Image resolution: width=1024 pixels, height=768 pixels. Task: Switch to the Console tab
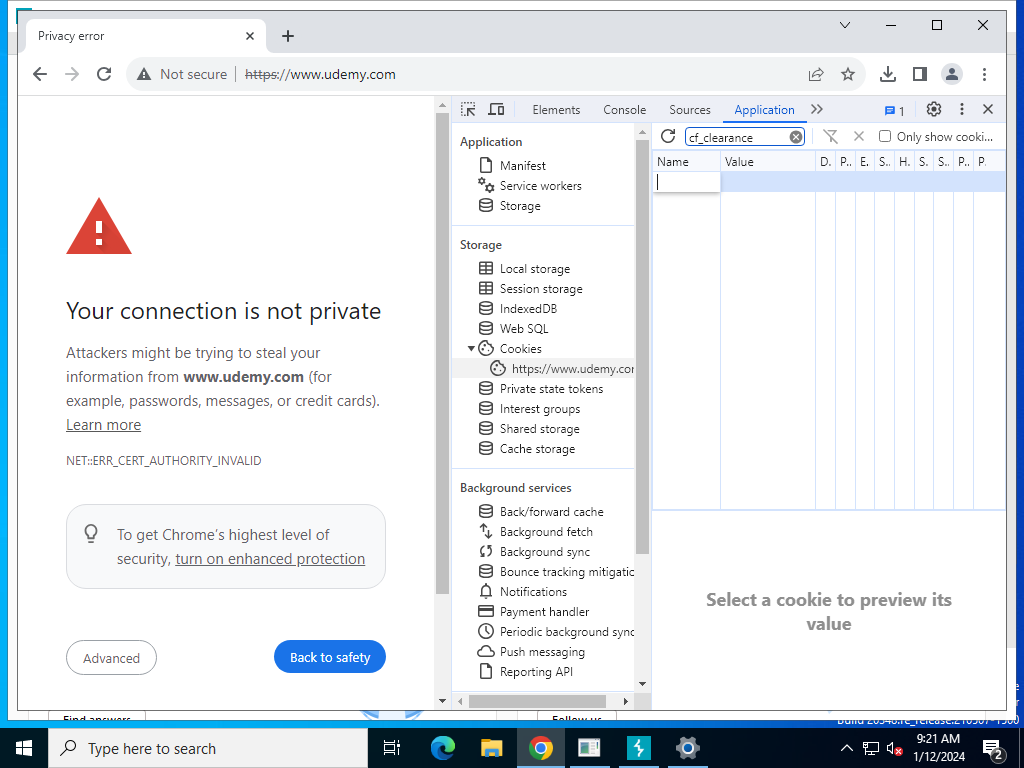pyautogui.click(x=624, y=110)
